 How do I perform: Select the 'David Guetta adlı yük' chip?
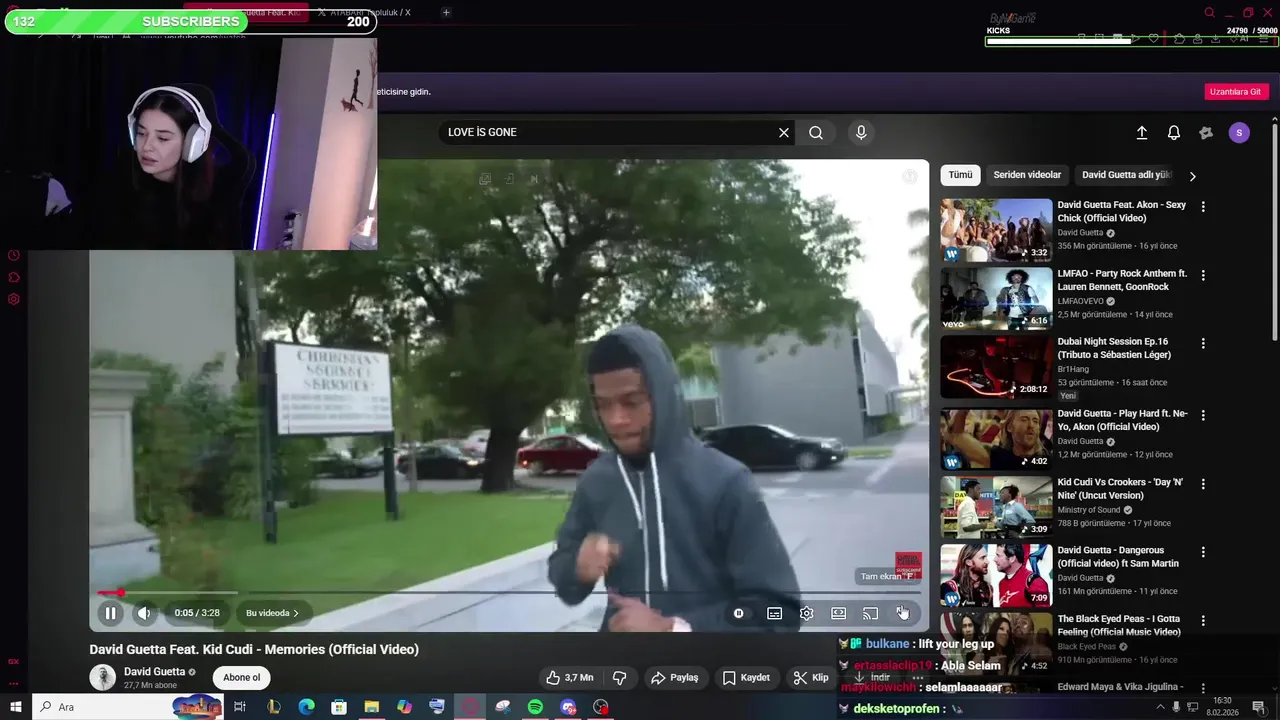point(1127,175)
